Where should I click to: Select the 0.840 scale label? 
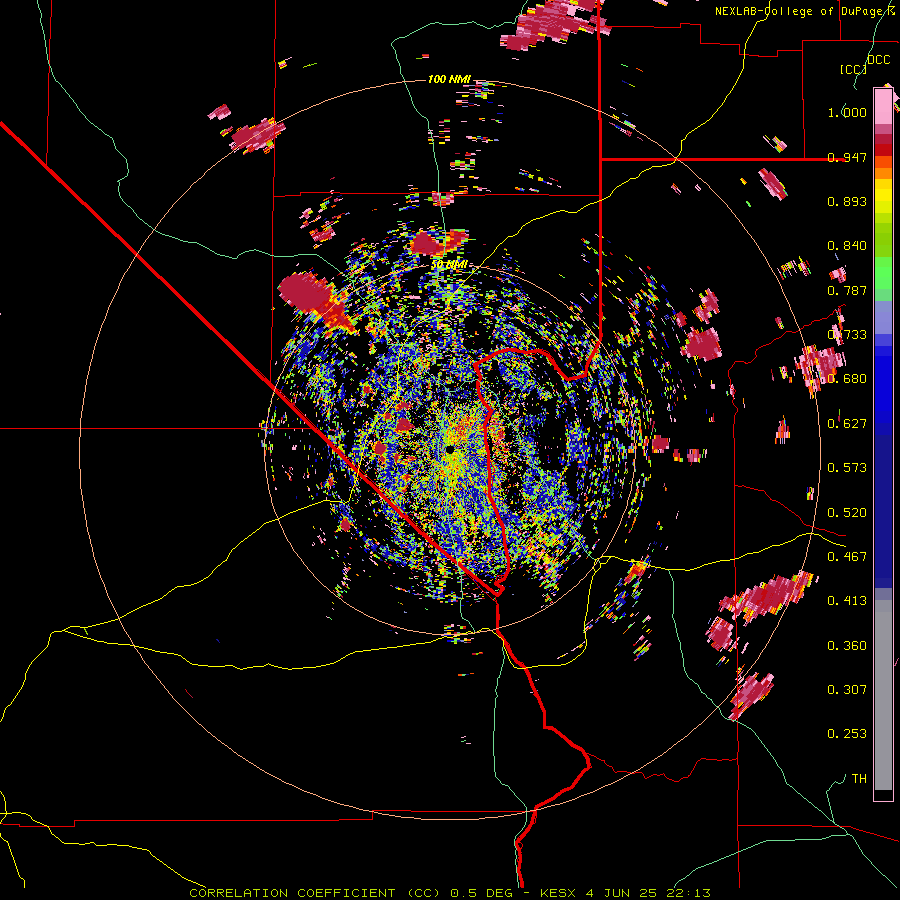(x=847, y=246)
